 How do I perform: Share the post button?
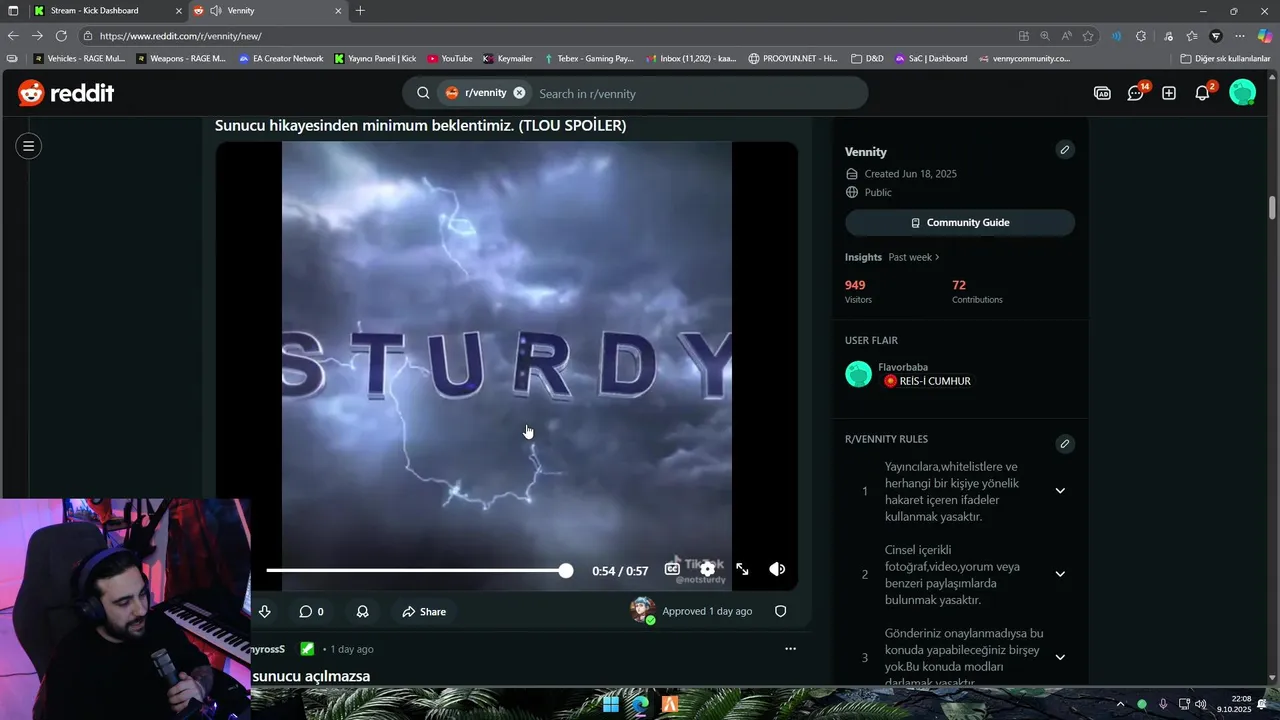point(424,611)
